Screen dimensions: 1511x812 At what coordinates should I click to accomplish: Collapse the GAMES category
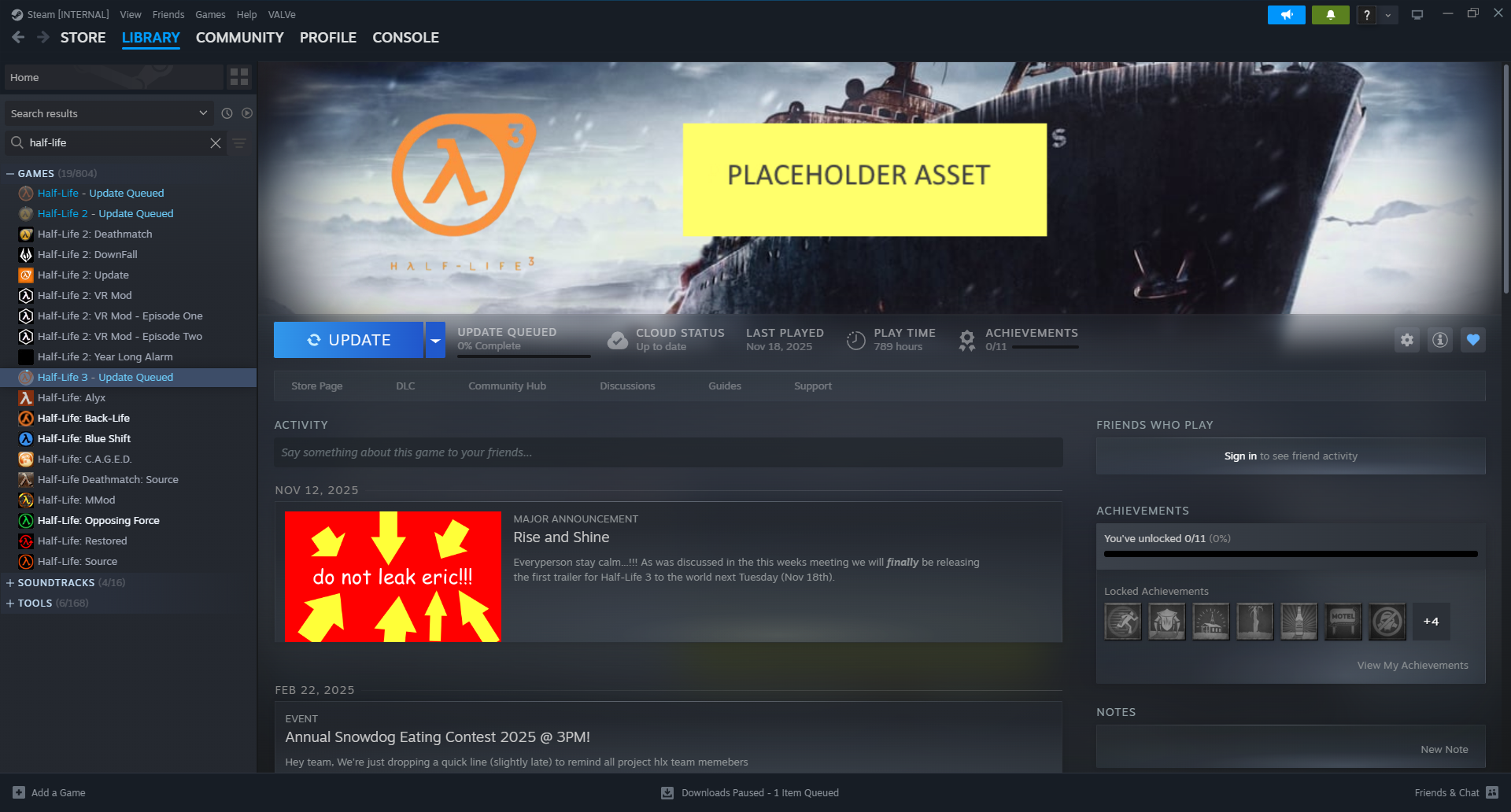point(10,174)
